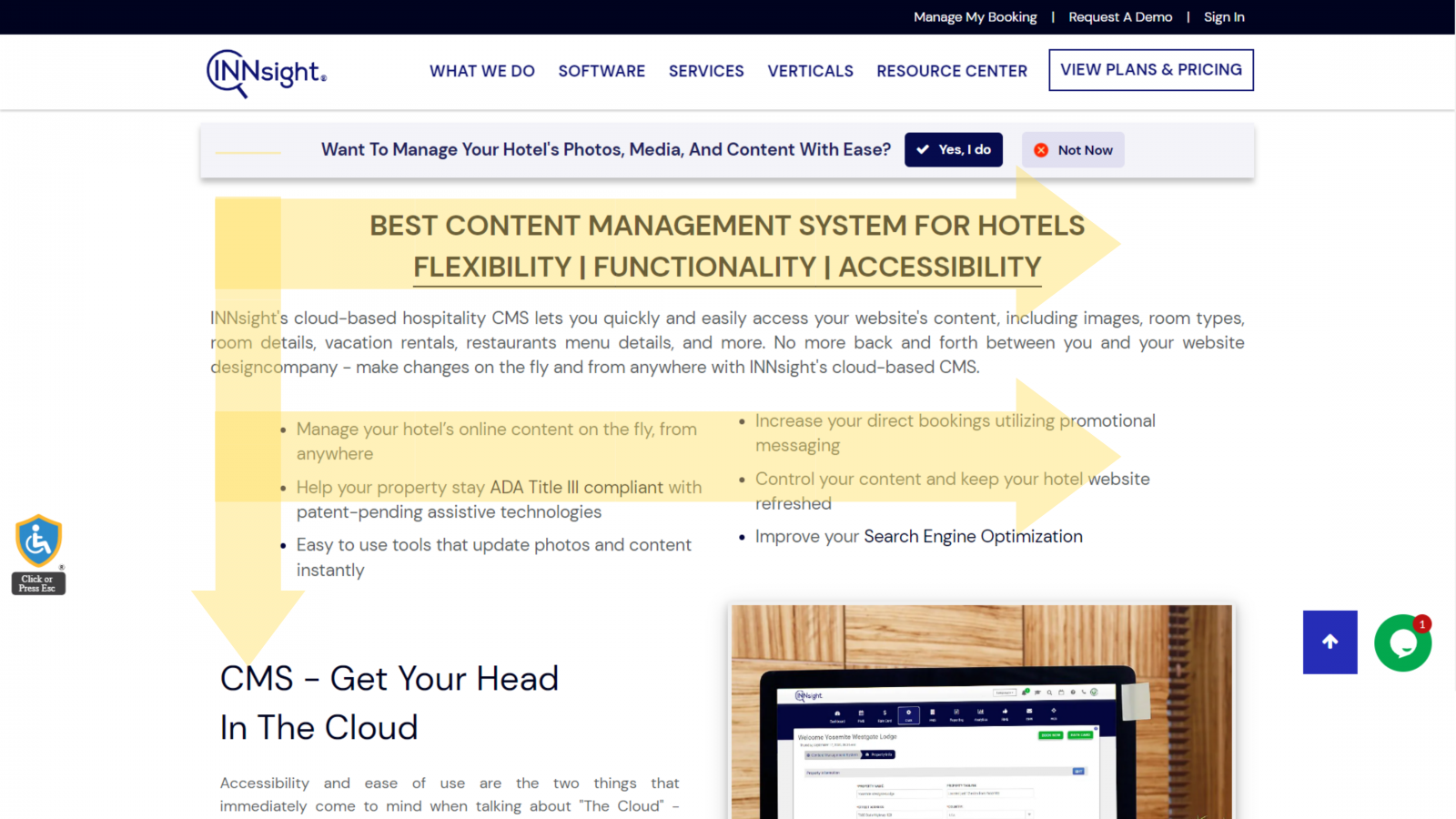Click the Sign In link
This screenshot has height=819, width=1456.
click(1224, 17)
